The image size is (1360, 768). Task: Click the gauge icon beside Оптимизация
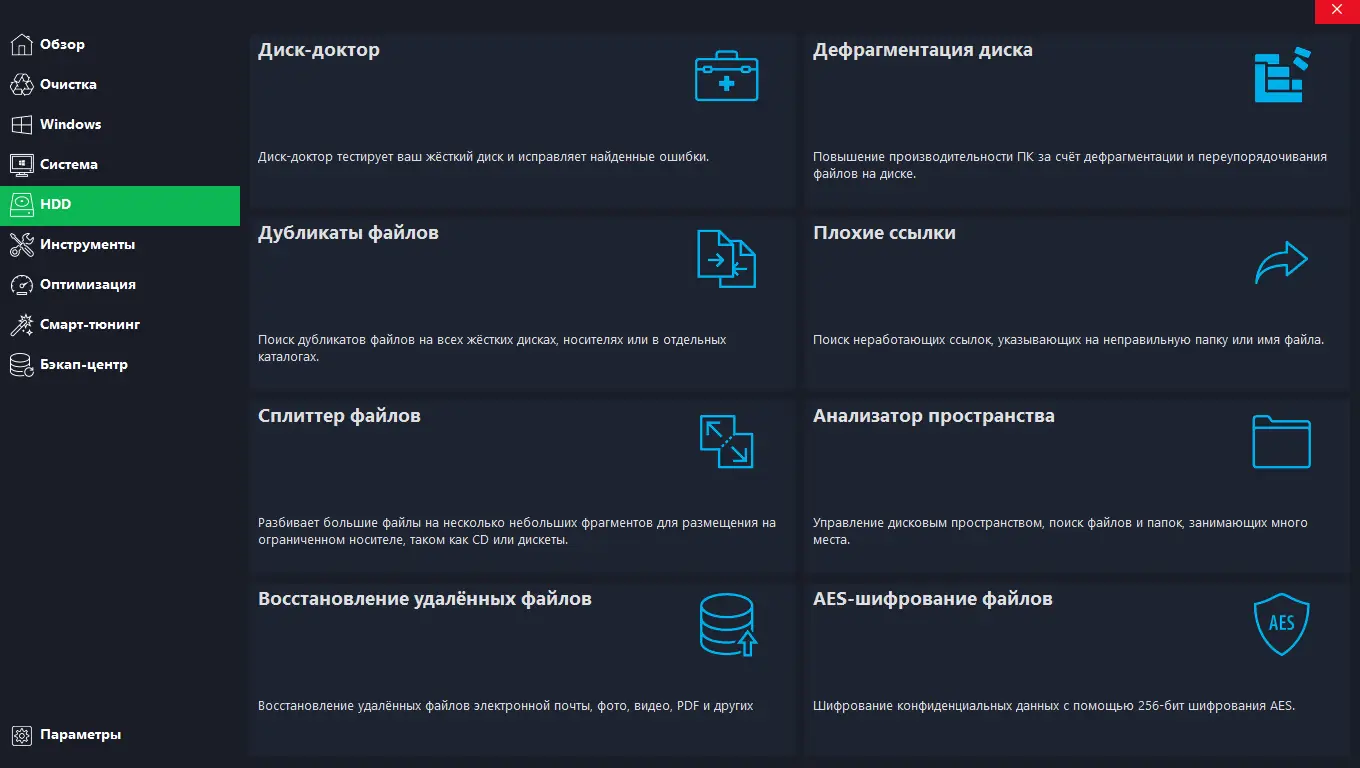click(x=21, y=284)
